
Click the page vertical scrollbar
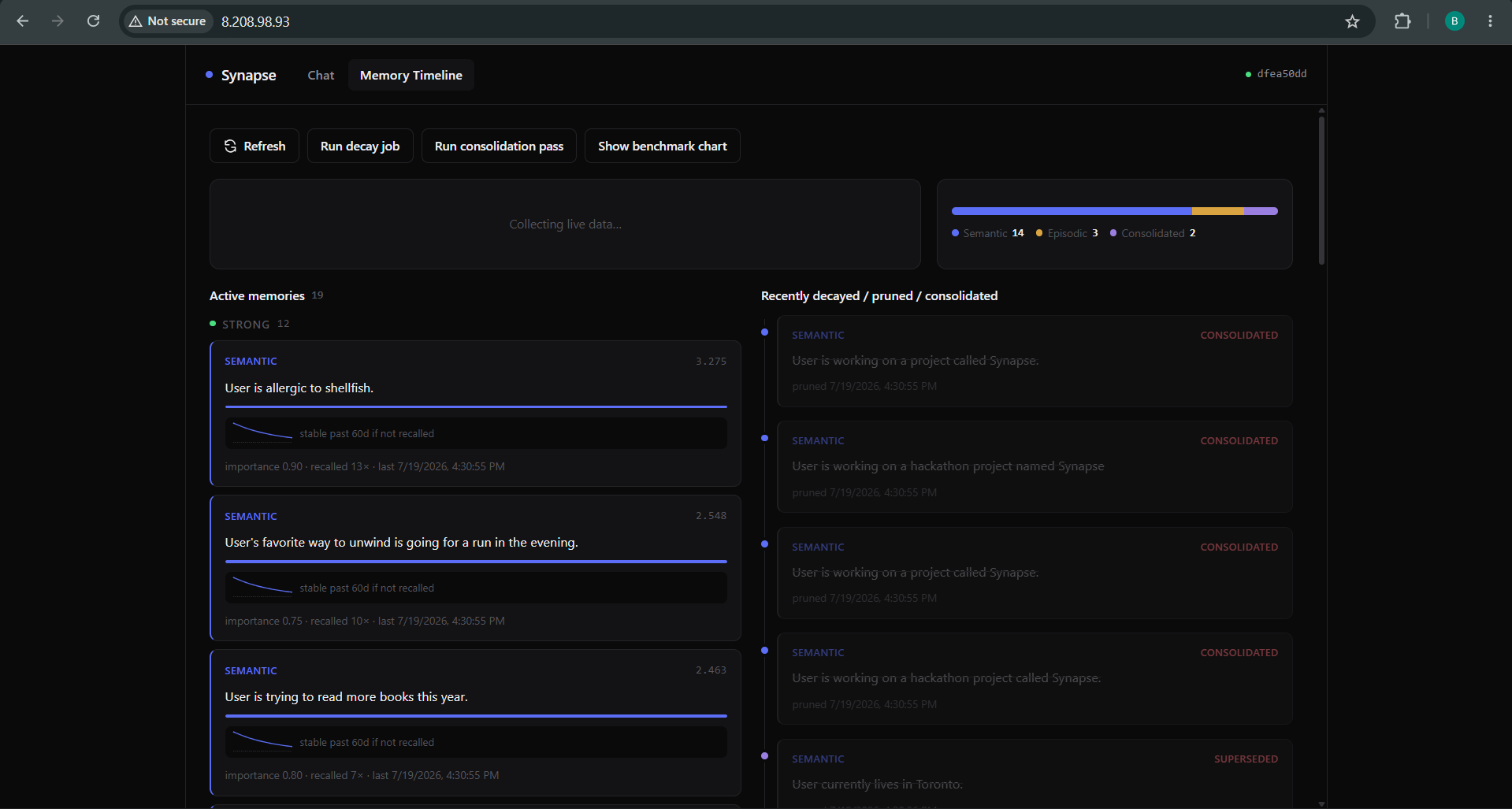(x=1321, y=191)
